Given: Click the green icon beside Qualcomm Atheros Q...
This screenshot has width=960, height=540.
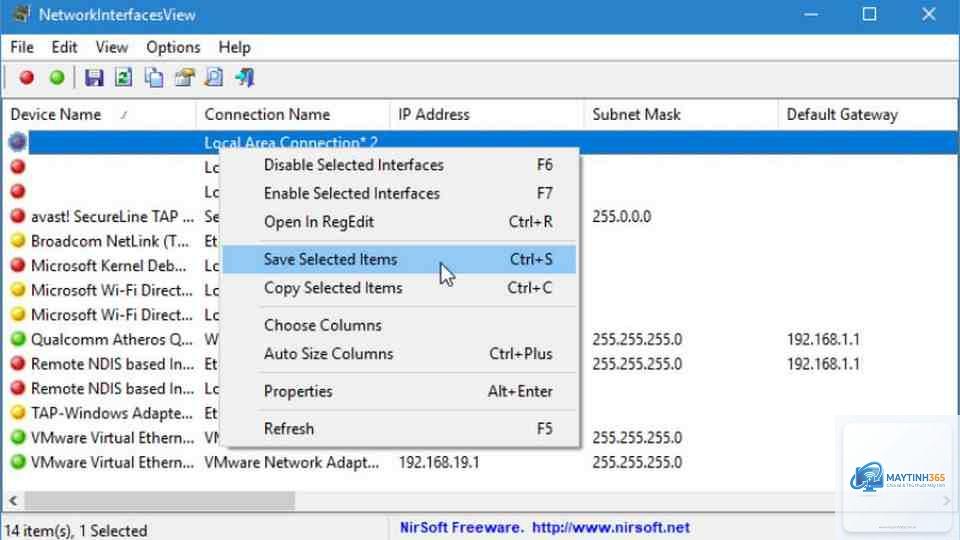Looking at the screenshot, I should pyautogui.click(x=18, y=339).
